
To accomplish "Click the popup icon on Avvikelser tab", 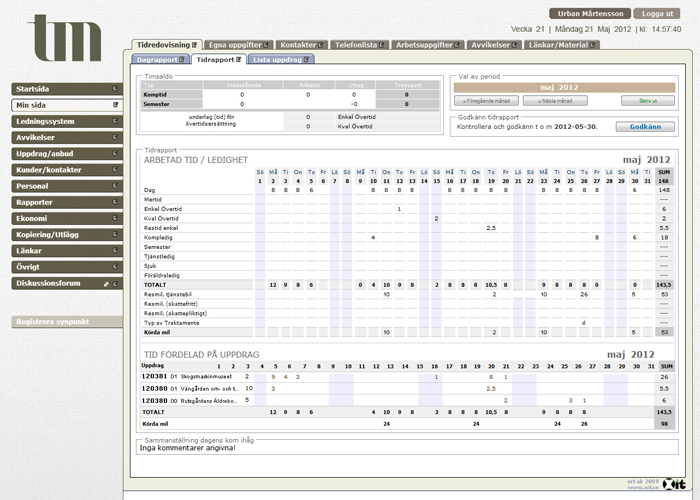I will [x=514, y=45].
